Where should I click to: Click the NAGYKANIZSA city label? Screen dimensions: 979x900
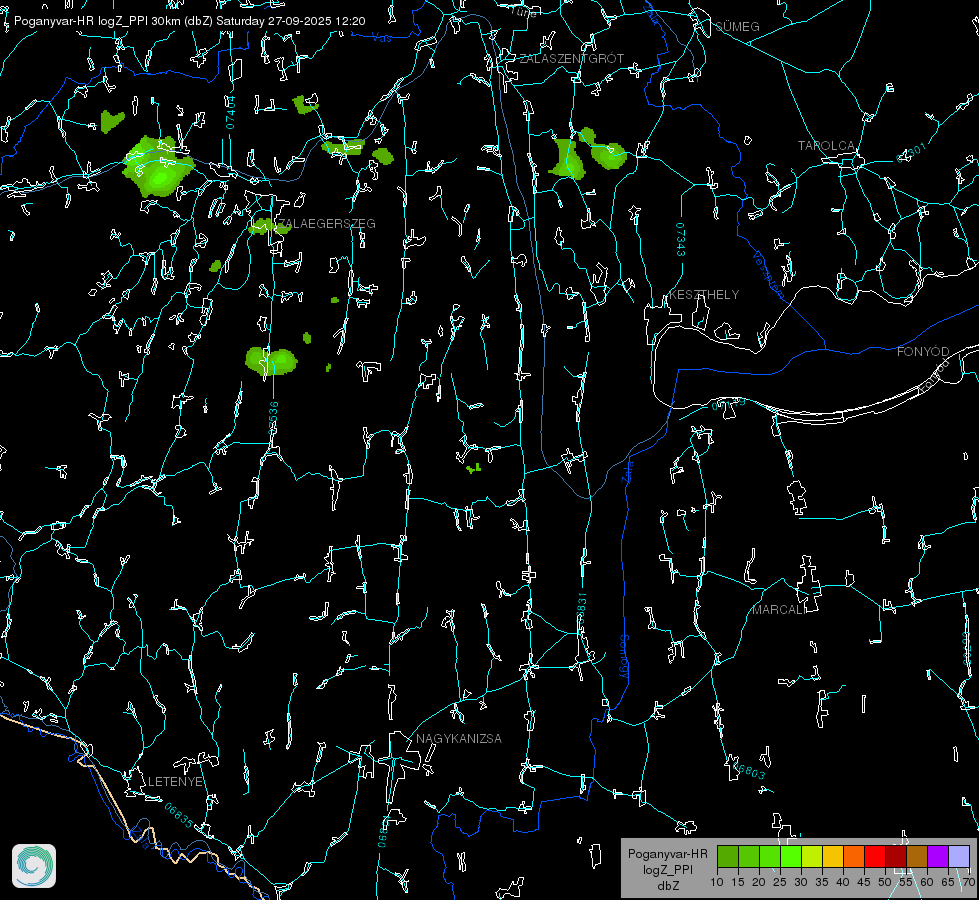[459, 739]
